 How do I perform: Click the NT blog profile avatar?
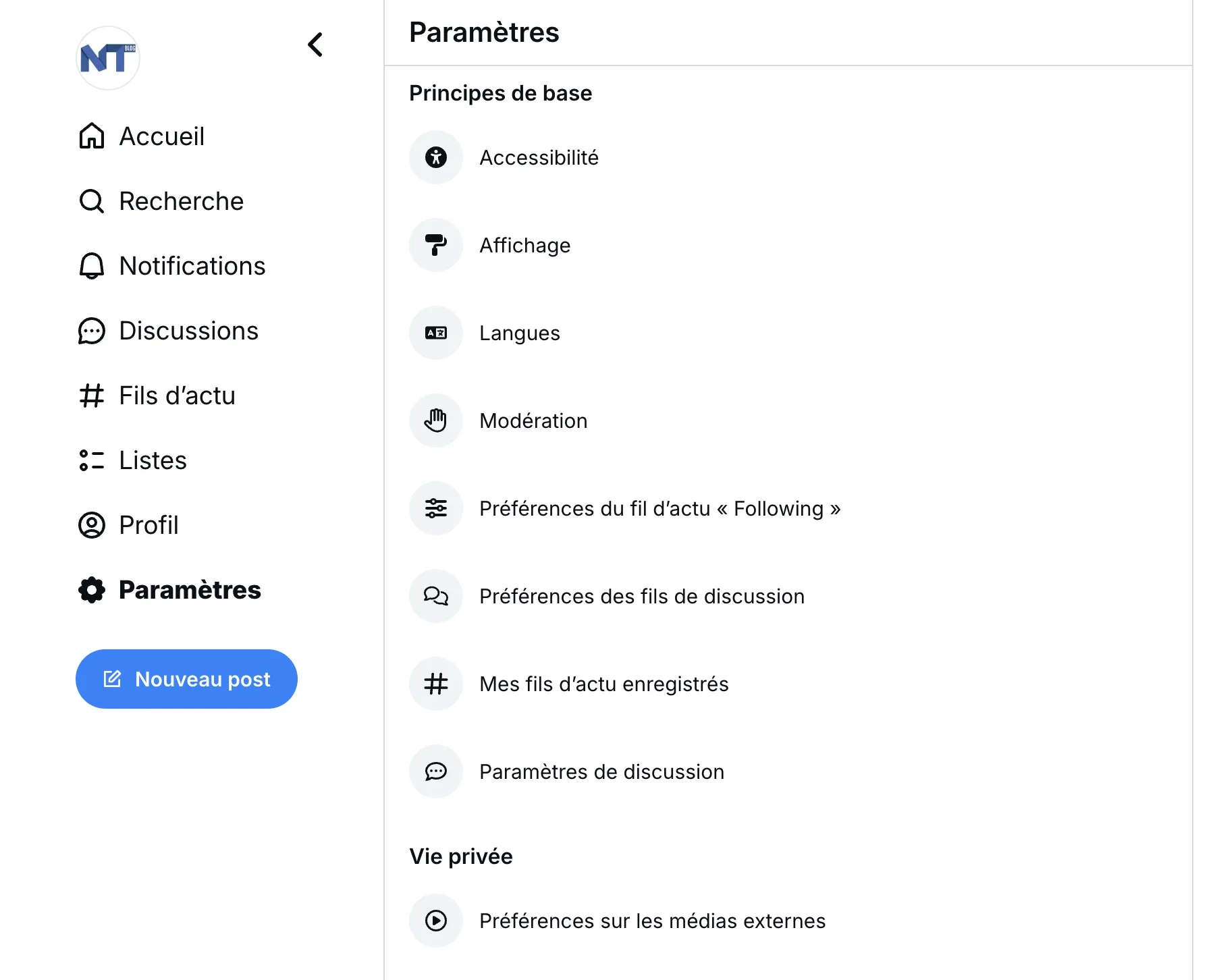click(108, 58)
